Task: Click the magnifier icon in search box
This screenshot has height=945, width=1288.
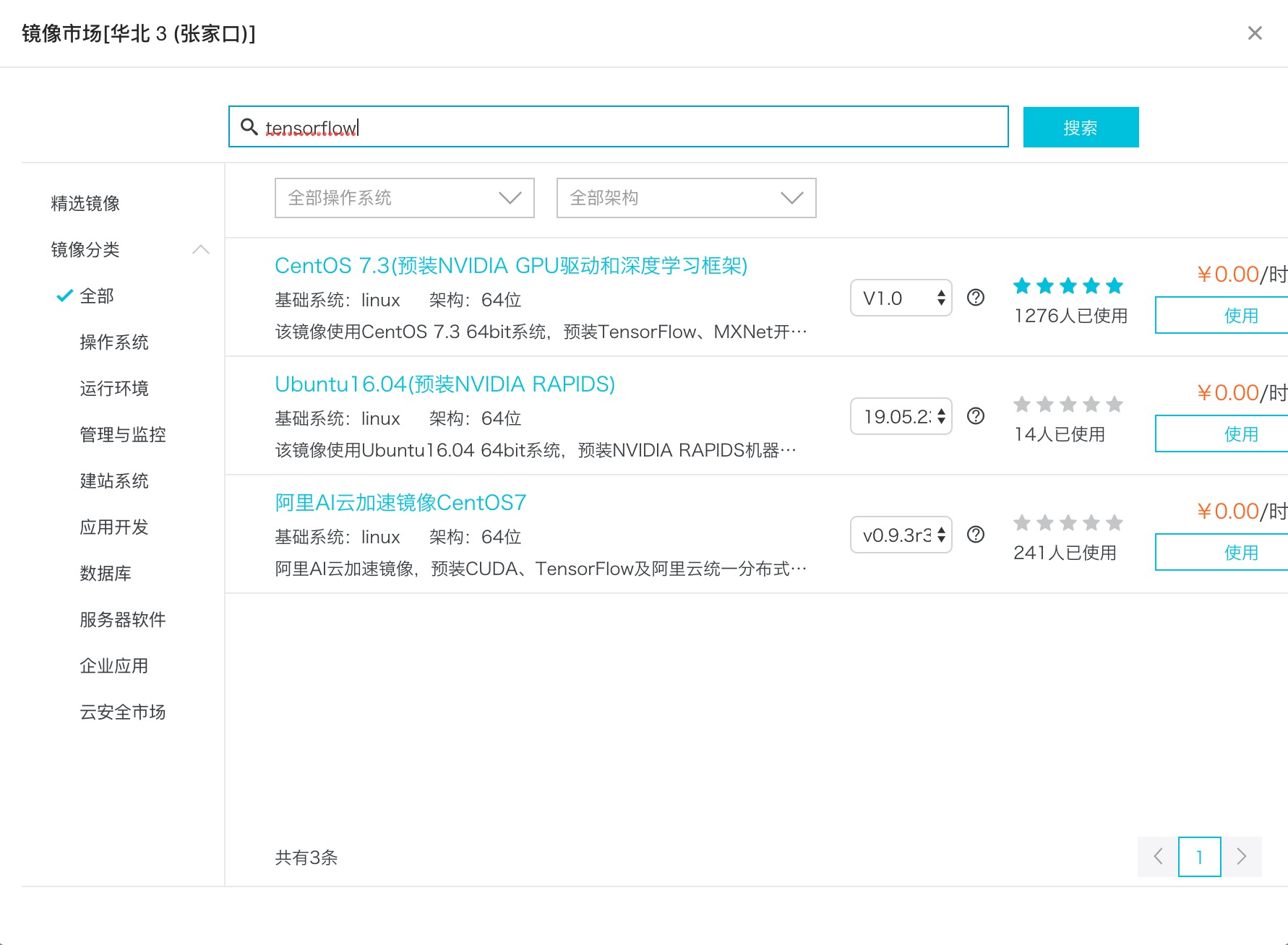Action: [249, 126]
